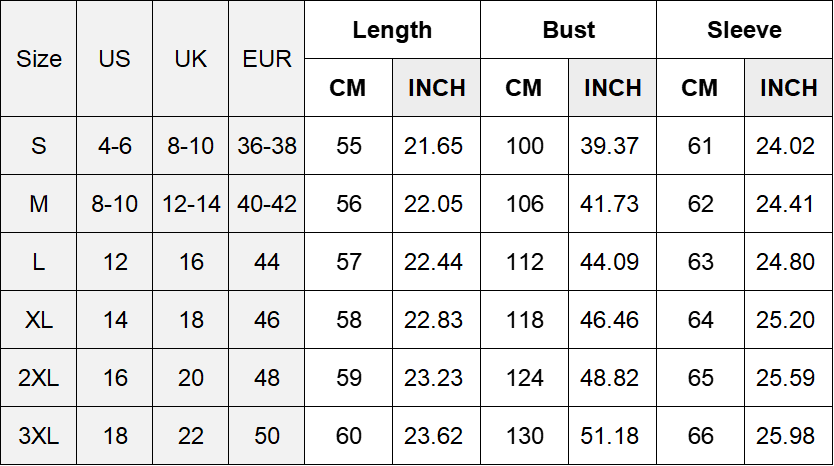Click the 2XL size row label

(x=39, y=378)
